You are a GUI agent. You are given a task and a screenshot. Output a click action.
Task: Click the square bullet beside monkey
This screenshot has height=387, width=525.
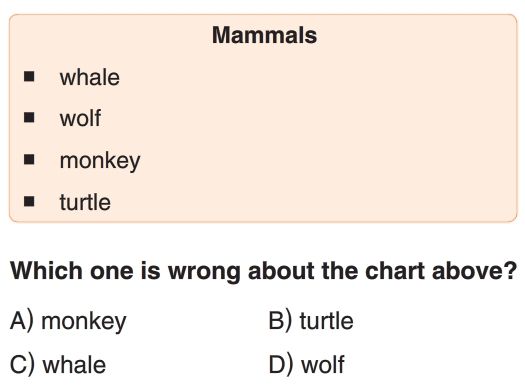click(29, 159)
